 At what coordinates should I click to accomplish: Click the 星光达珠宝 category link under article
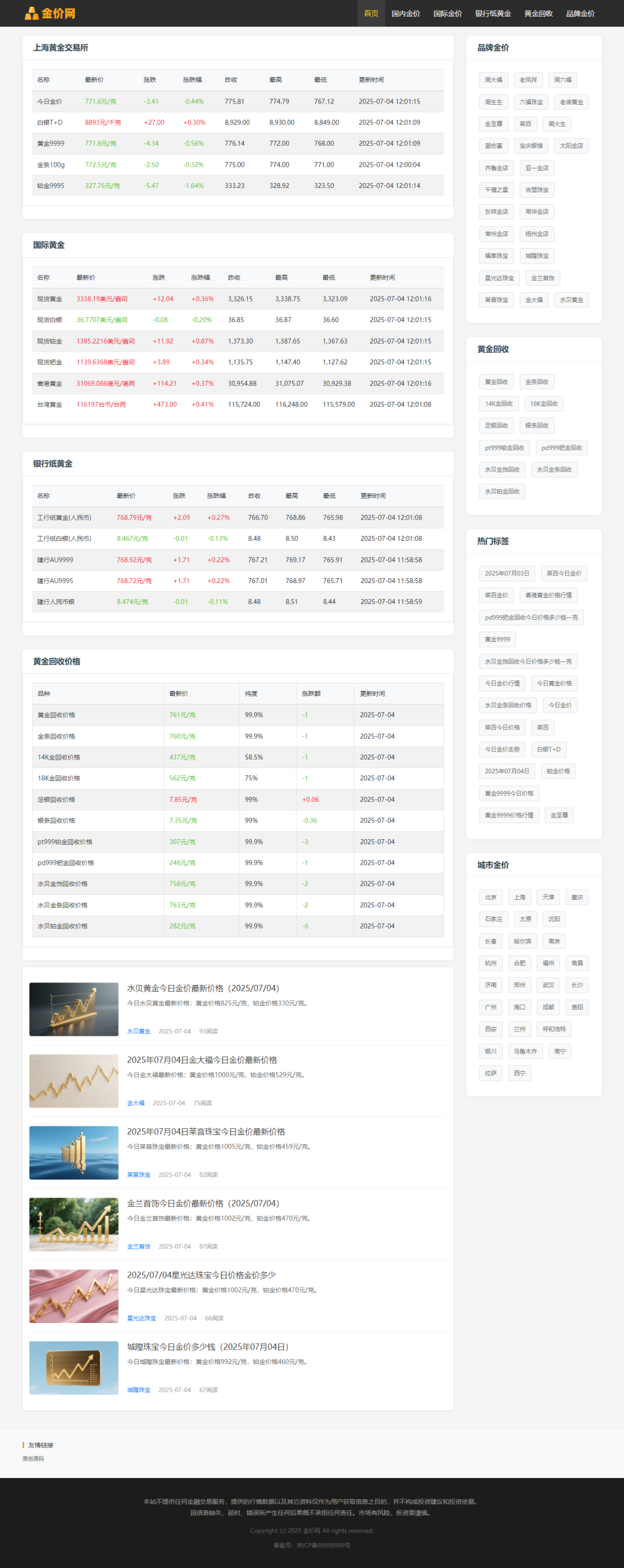click(x=141, y=1318)
